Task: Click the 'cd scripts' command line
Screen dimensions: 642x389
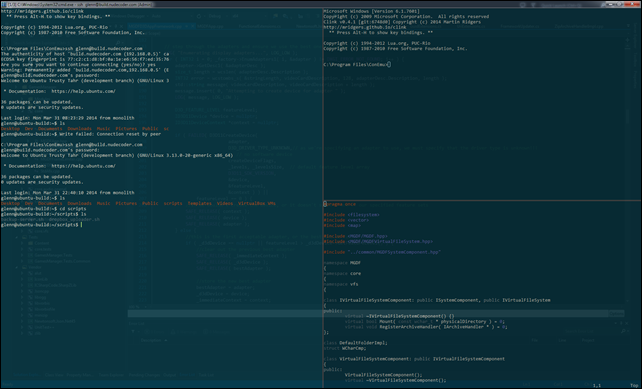Action: click(x=44, y=209)
